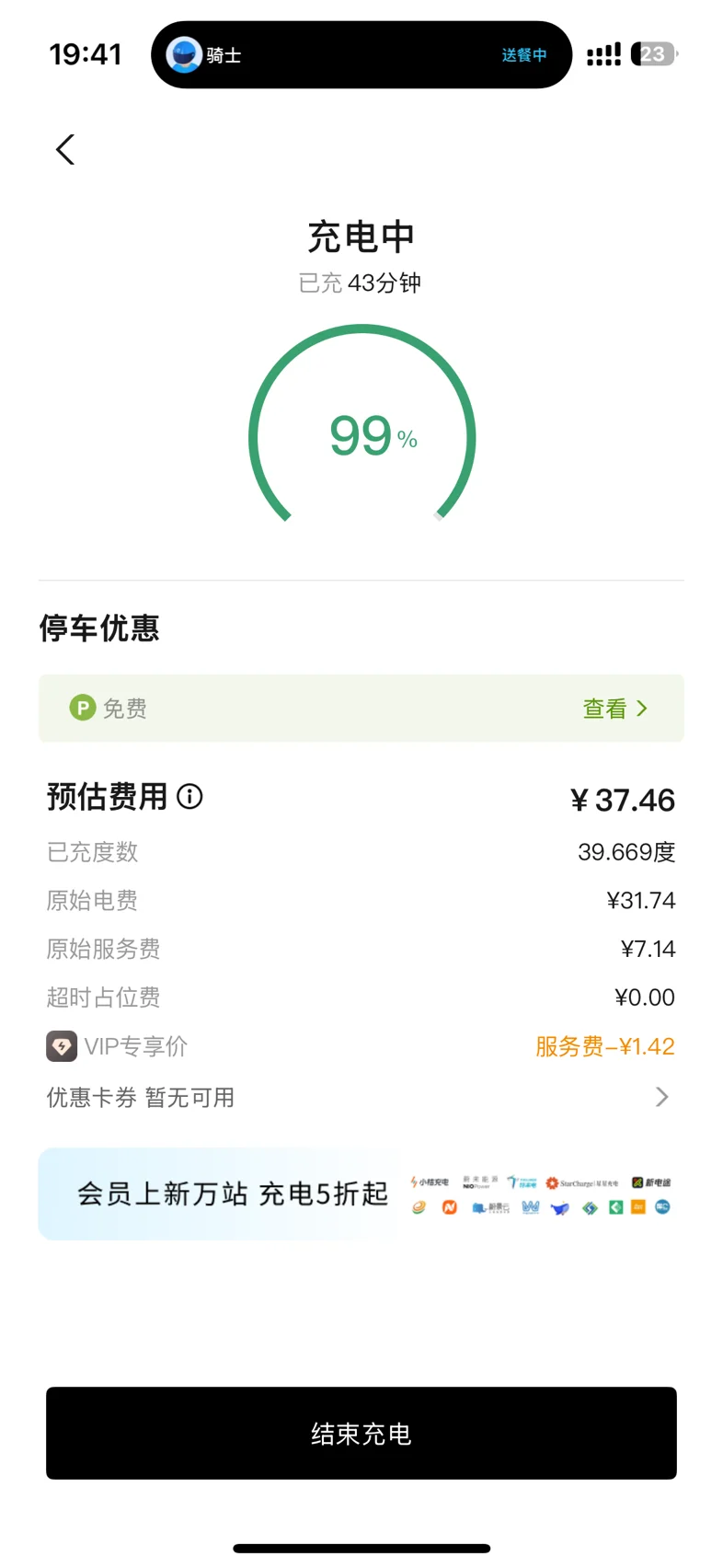
Task: Tap the 小桔充电 logo in the banner
Action: pos(430,1182)
